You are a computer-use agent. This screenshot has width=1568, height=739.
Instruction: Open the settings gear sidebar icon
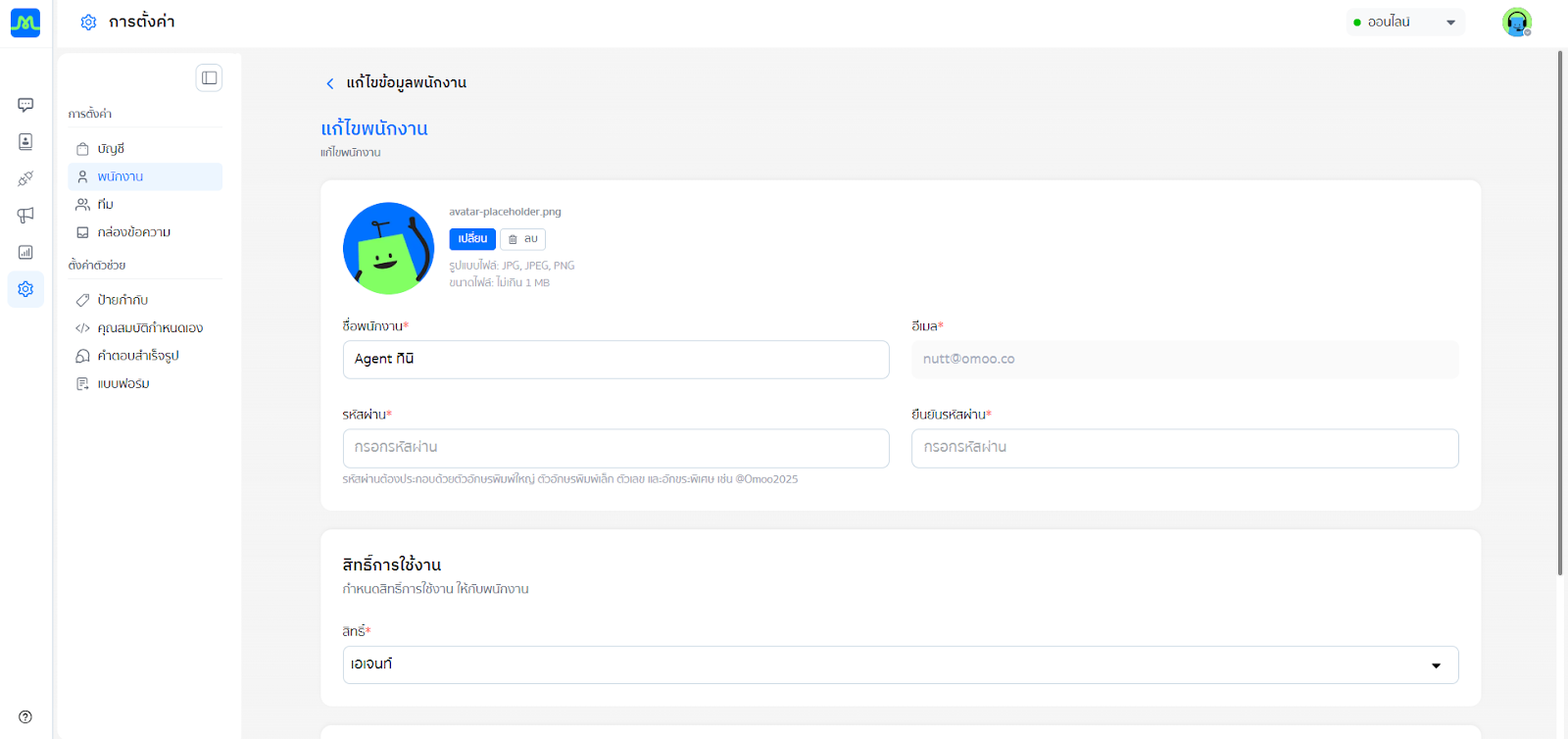(x=25, y=289)
